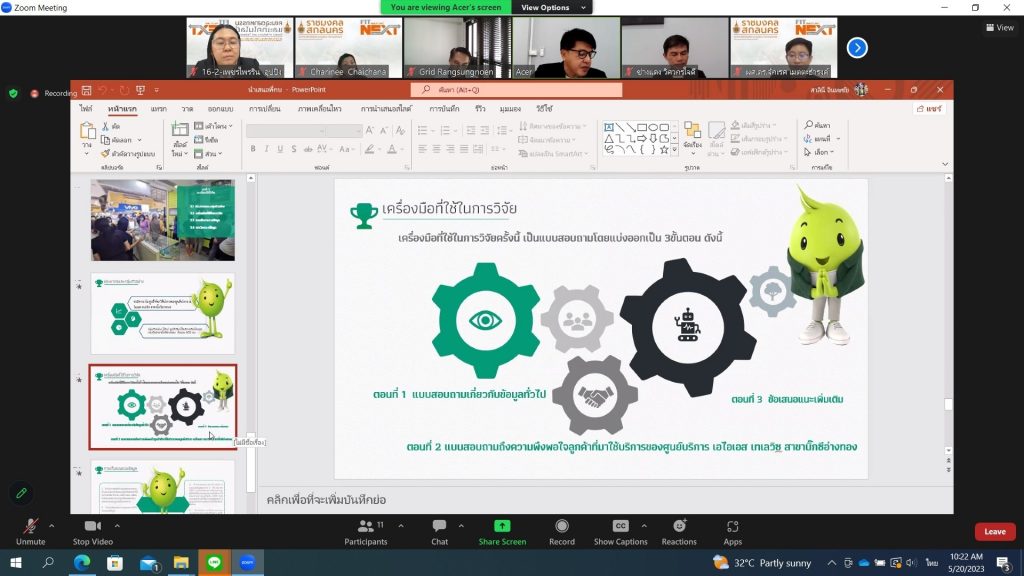Select the highlighted research tools slide thumbnail
The image size is (1024, 576).
[x=163, y=407]
